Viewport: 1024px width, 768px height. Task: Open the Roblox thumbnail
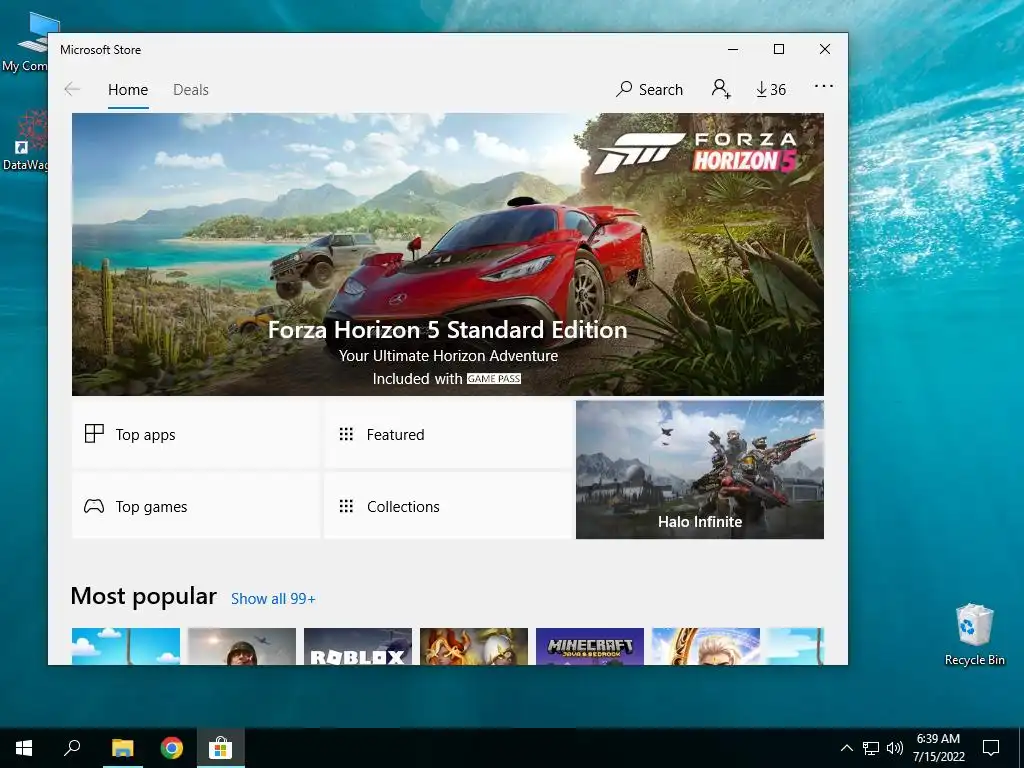coord(358,647)
